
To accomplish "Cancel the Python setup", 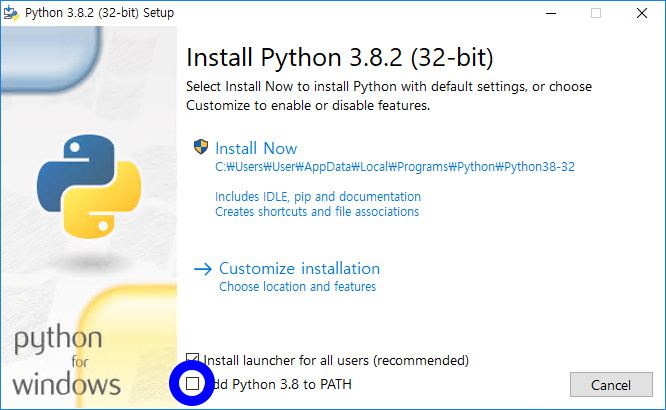I will (x=611, y=385).
